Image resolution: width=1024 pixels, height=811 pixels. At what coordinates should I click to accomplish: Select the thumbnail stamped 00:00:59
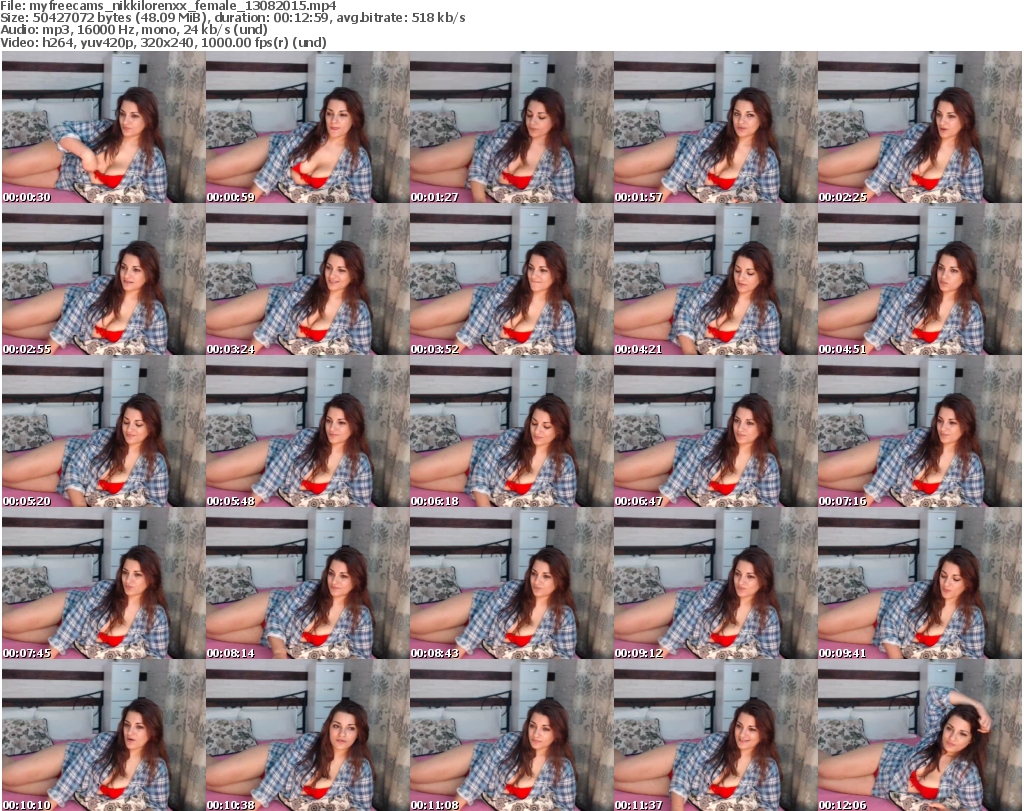click(x=307, y=127)
